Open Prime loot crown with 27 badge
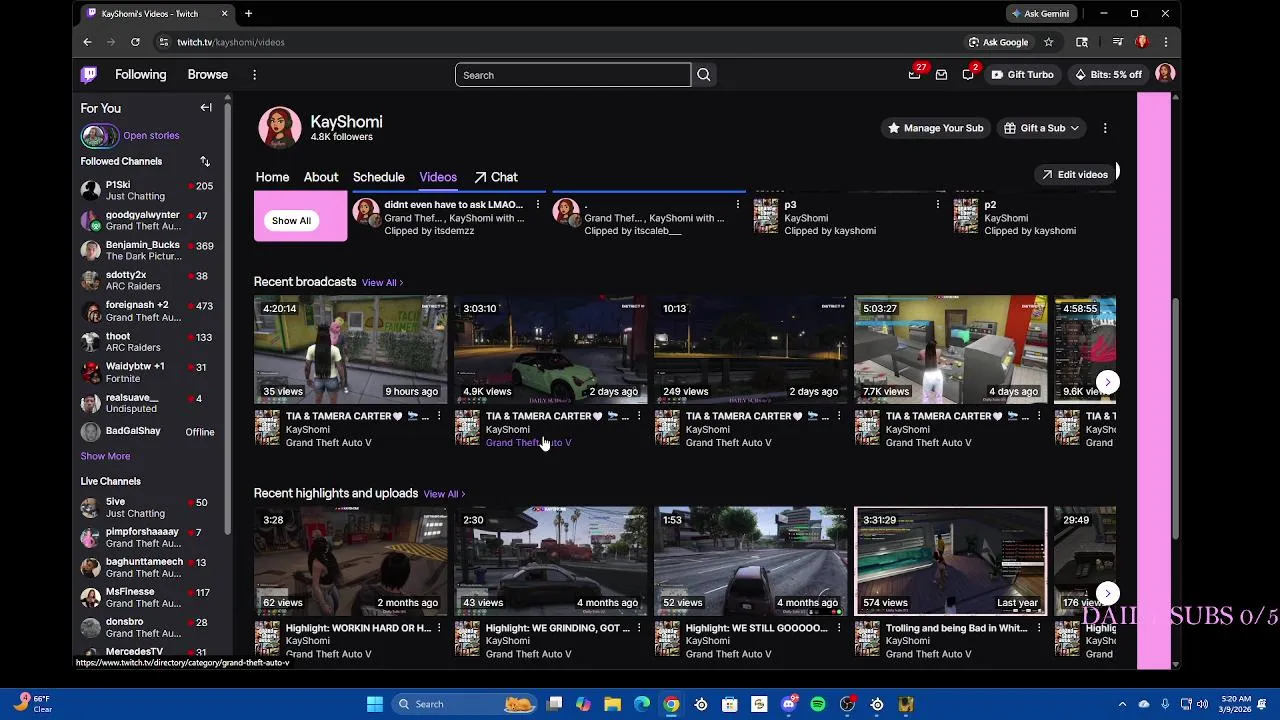Image resolution: width=1280 pixels, height=720 pixels. click(915, 75)
